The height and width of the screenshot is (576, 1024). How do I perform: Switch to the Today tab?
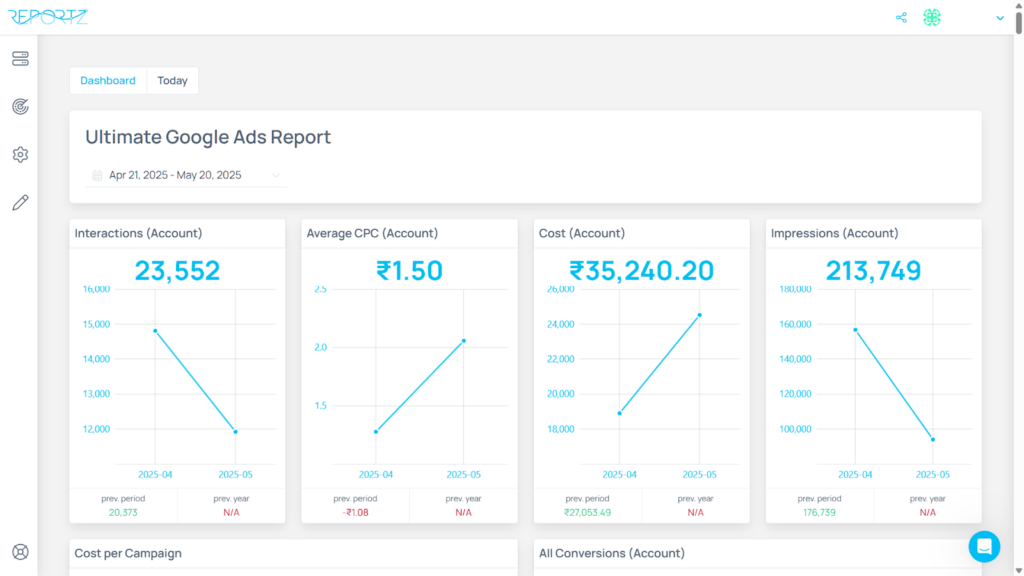tap(172, 80)
